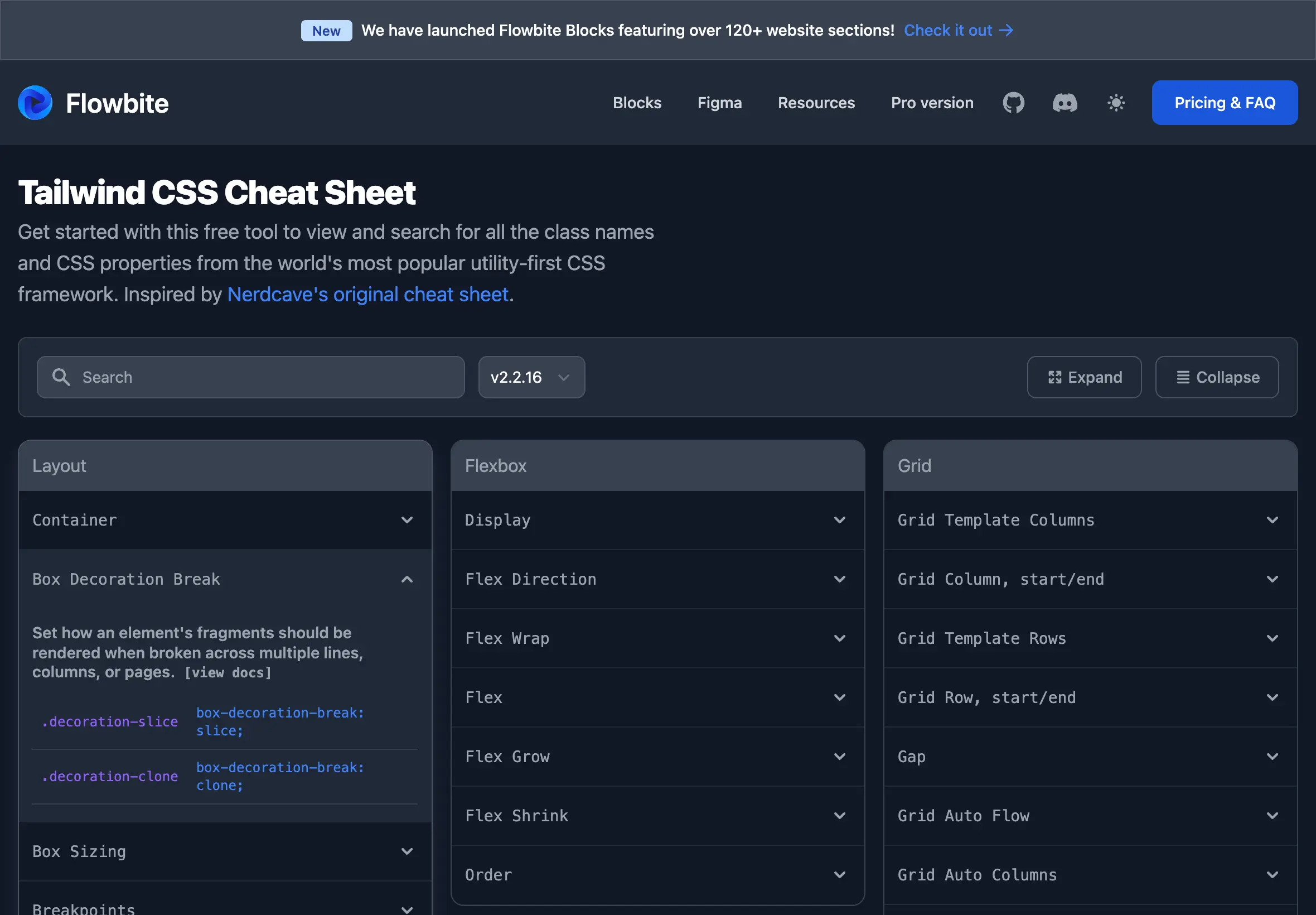Open Nerdcave's original cheat sheet link

coord(368,295)
